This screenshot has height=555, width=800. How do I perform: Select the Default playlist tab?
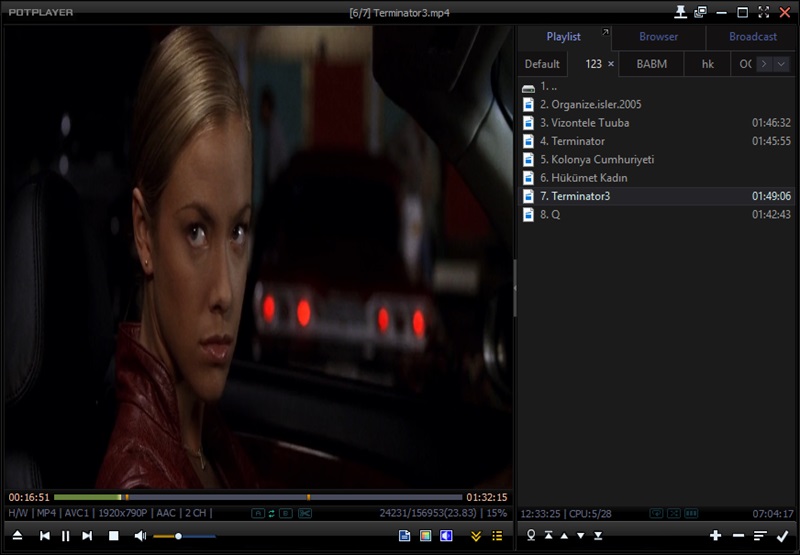coord(542,64)
